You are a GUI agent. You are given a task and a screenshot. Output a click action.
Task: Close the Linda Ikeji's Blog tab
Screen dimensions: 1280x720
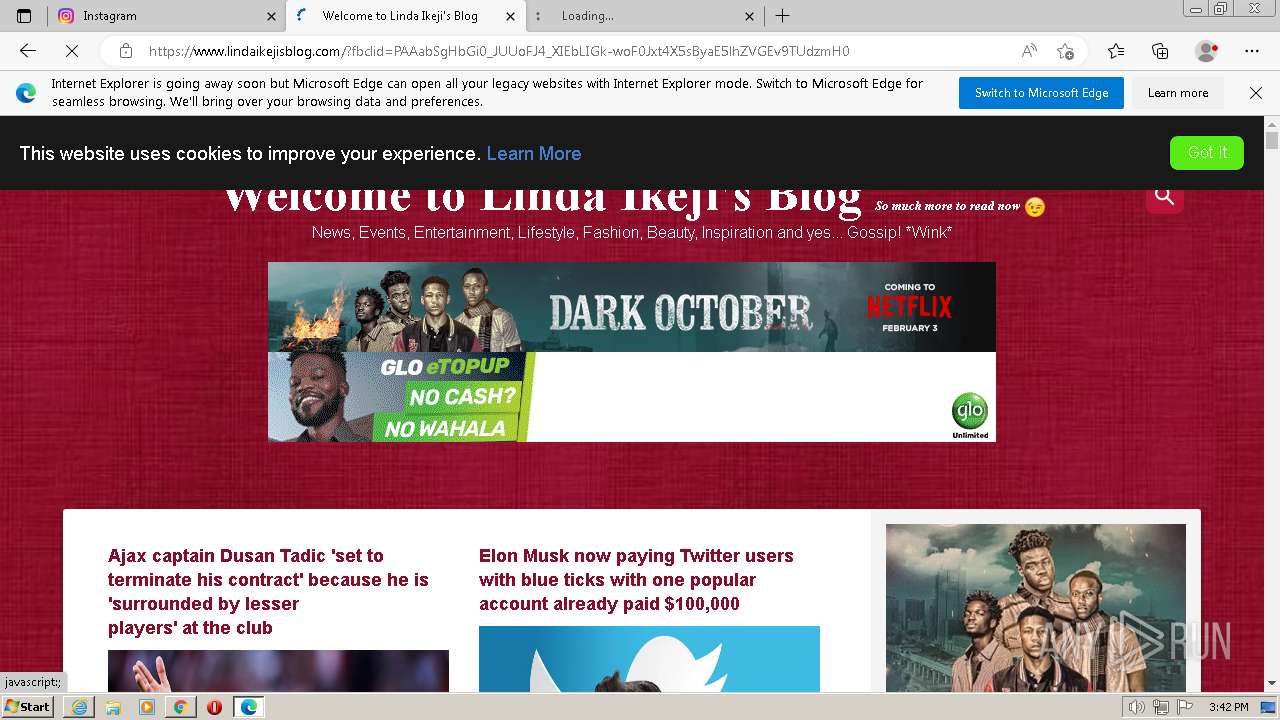[x=510, y=16]
